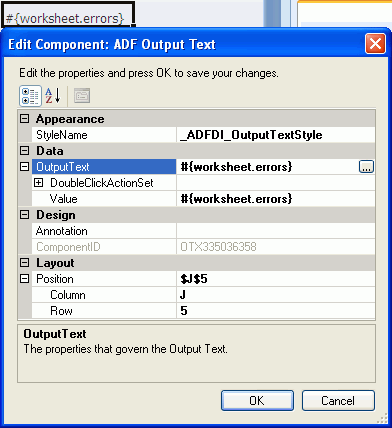
Task: Select the Position property label
Action: 104,279
